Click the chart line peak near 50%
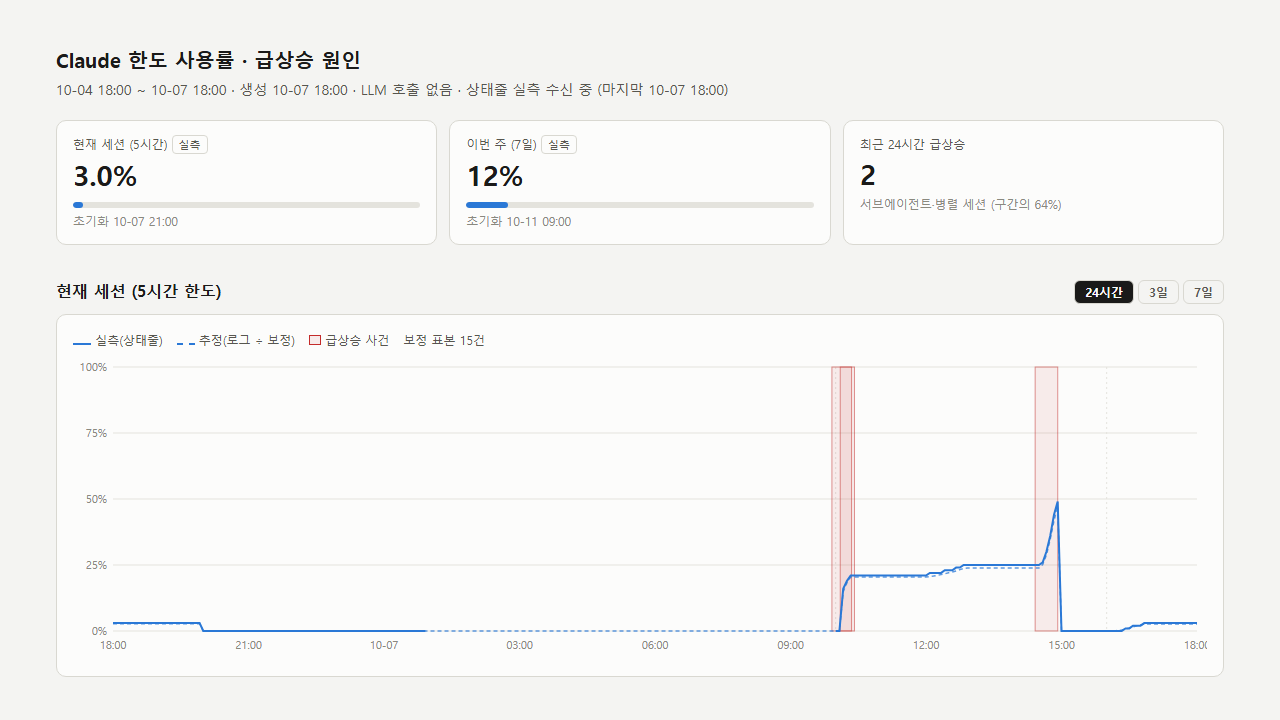This screenshot has height=720, width=1280. 1057,503
